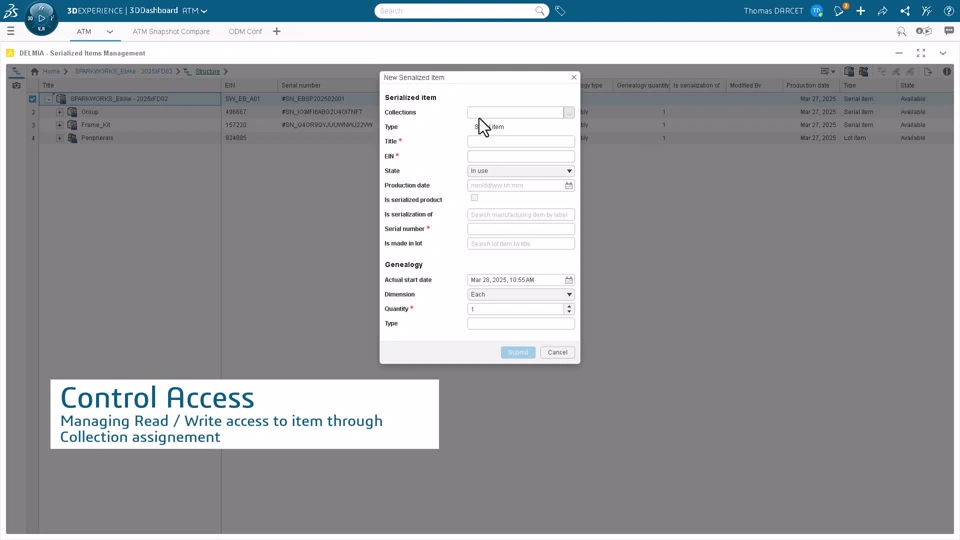Select the structure view icon in left sidebar
960x540 pixels.
coord(16,72)
